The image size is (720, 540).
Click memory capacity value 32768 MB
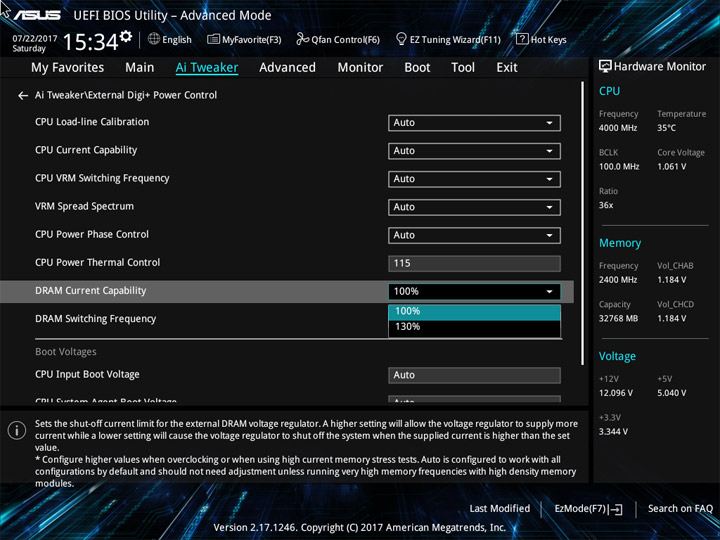coord(618,319)
